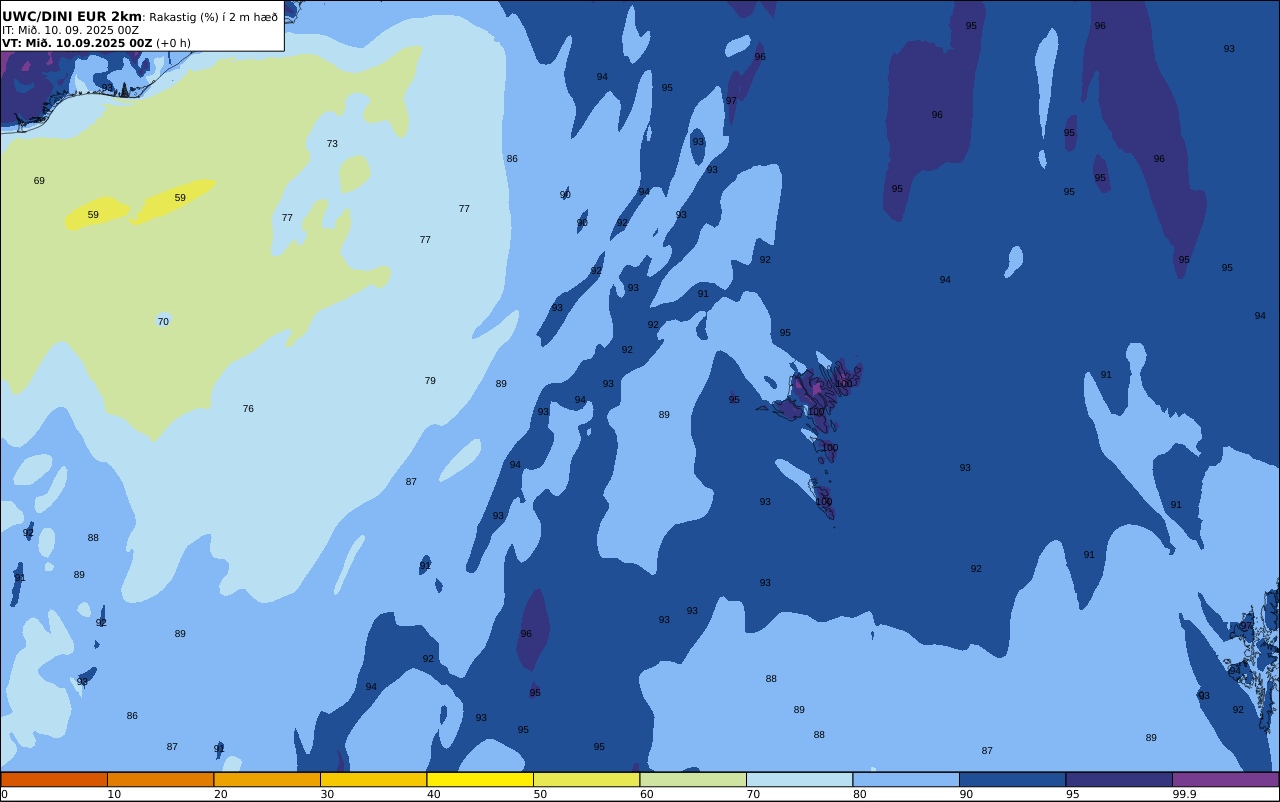Click the pale blue 70–80 legend swatch
Viewport: 1280px width, 802px height.
799,779
